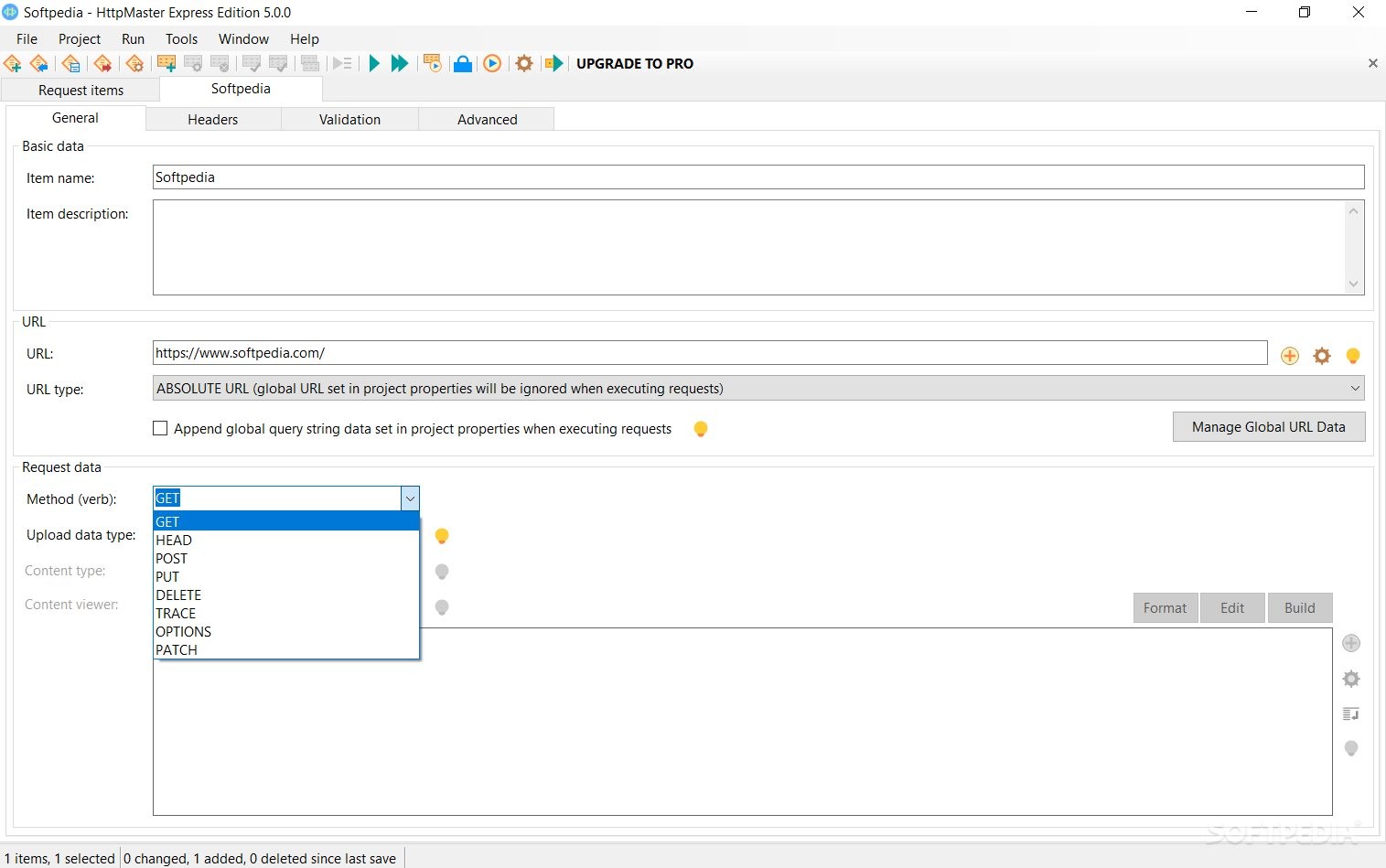Click the Item name input field
The width and height of the screenshot is (1386, 868).
[758, 177]
